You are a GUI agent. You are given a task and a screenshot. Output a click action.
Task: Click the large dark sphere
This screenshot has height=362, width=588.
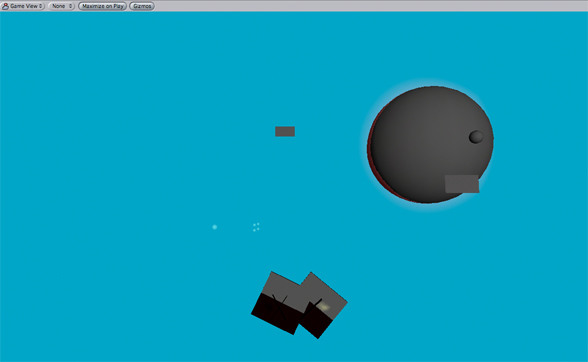430,145
